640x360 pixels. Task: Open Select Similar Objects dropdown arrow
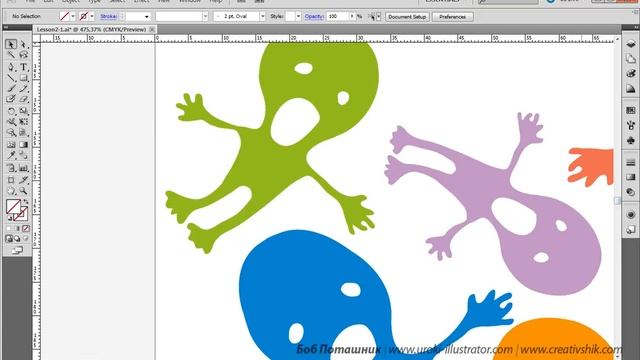point(379,17)
